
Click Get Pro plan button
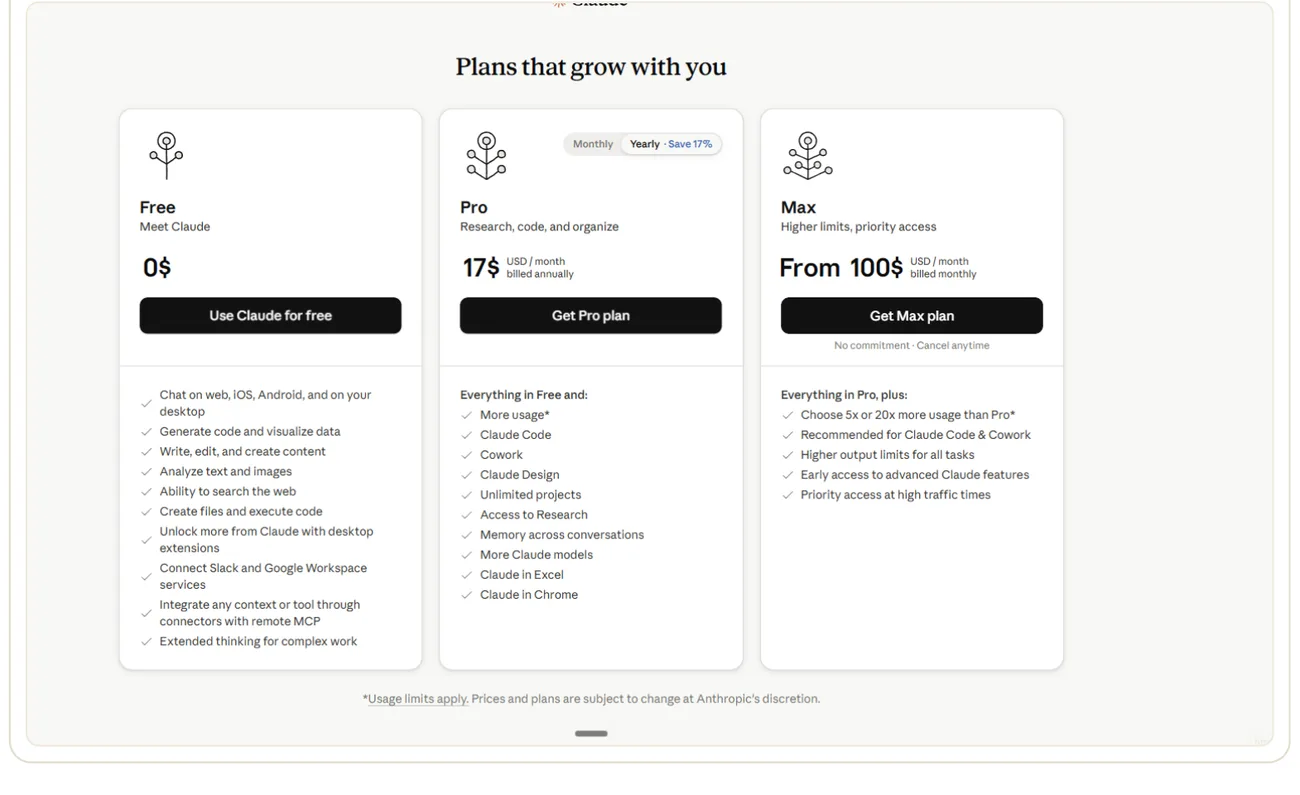[591, 315]
